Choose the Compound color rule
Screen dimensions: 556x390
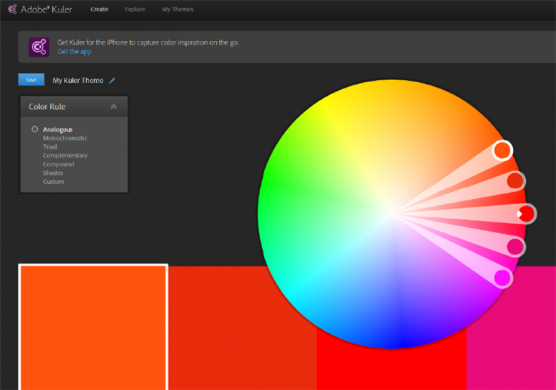click(59, 164)
